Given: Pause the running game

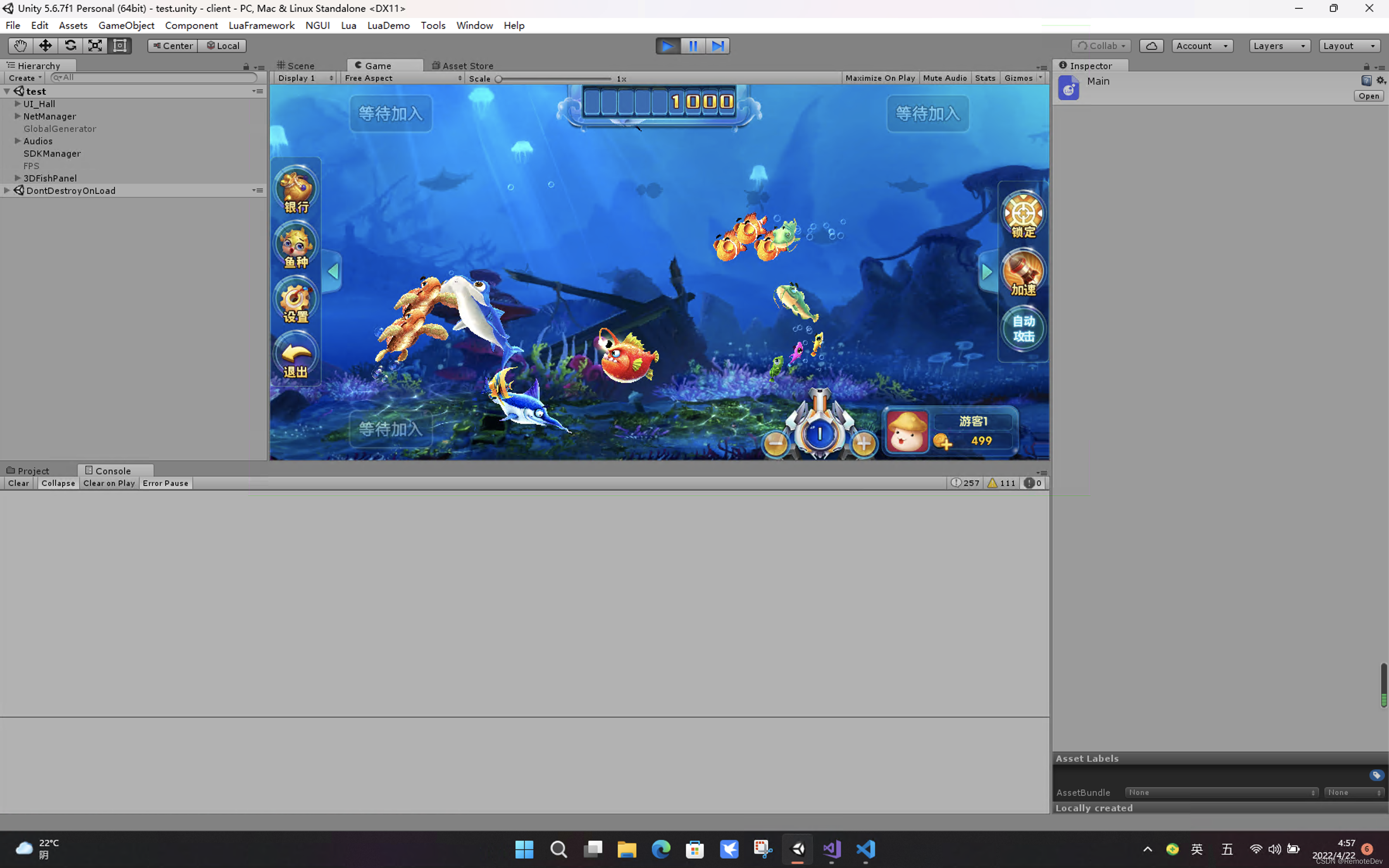Looking at the screenshot, I should coord(693,45).
